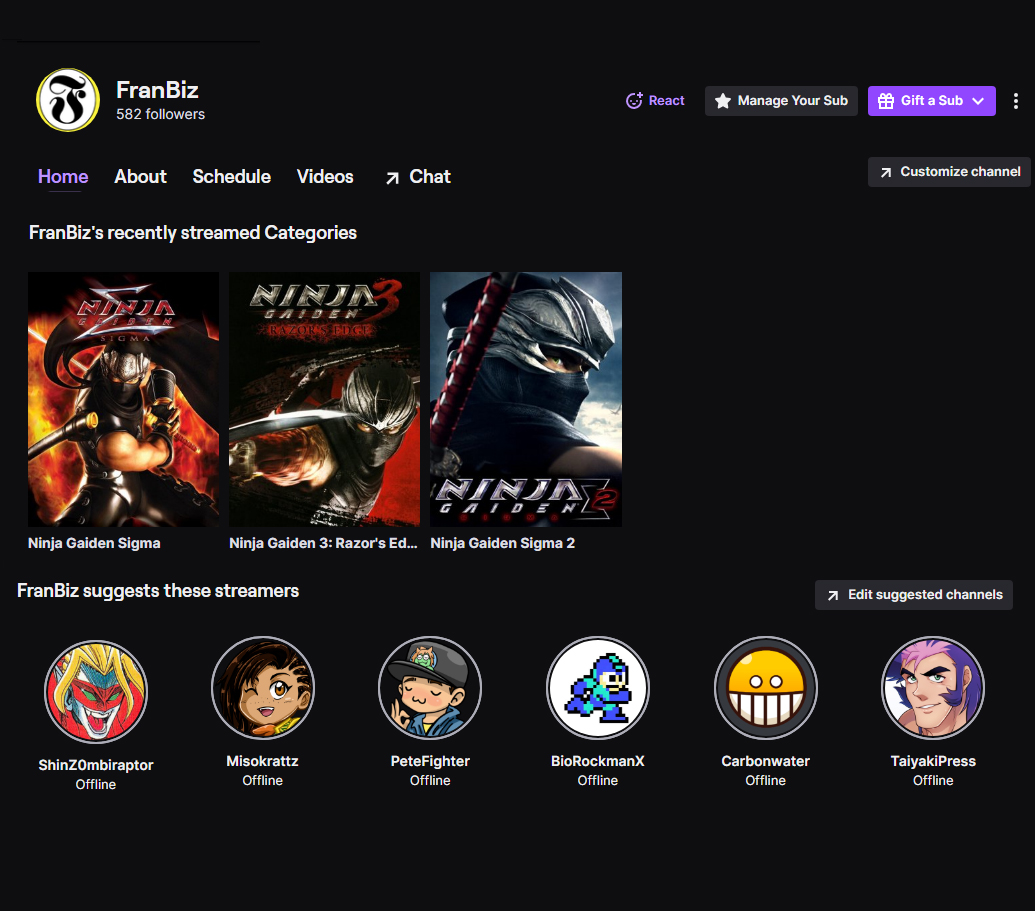Open TaiyakiPress avatar
Viewport: 1035px width, 911px height.
coord(933,687)
